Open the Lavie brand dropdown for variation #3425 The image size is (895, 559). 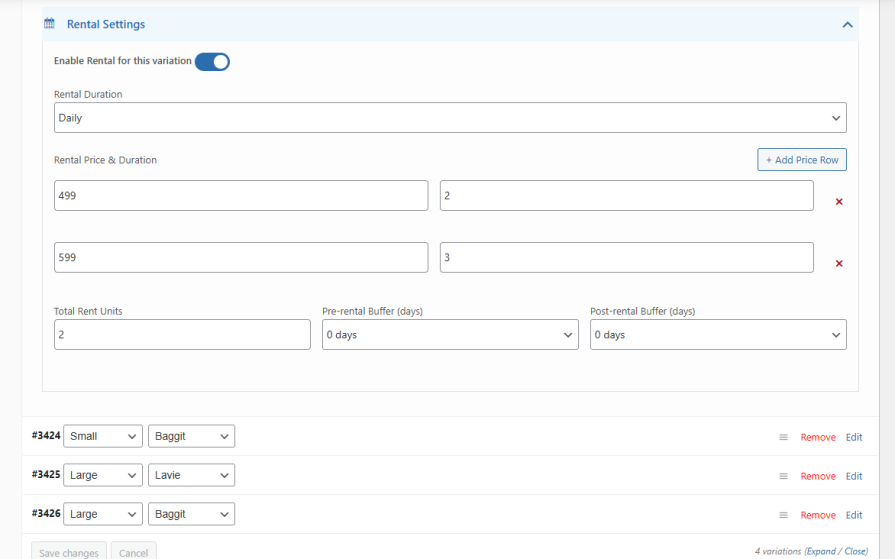191,475
